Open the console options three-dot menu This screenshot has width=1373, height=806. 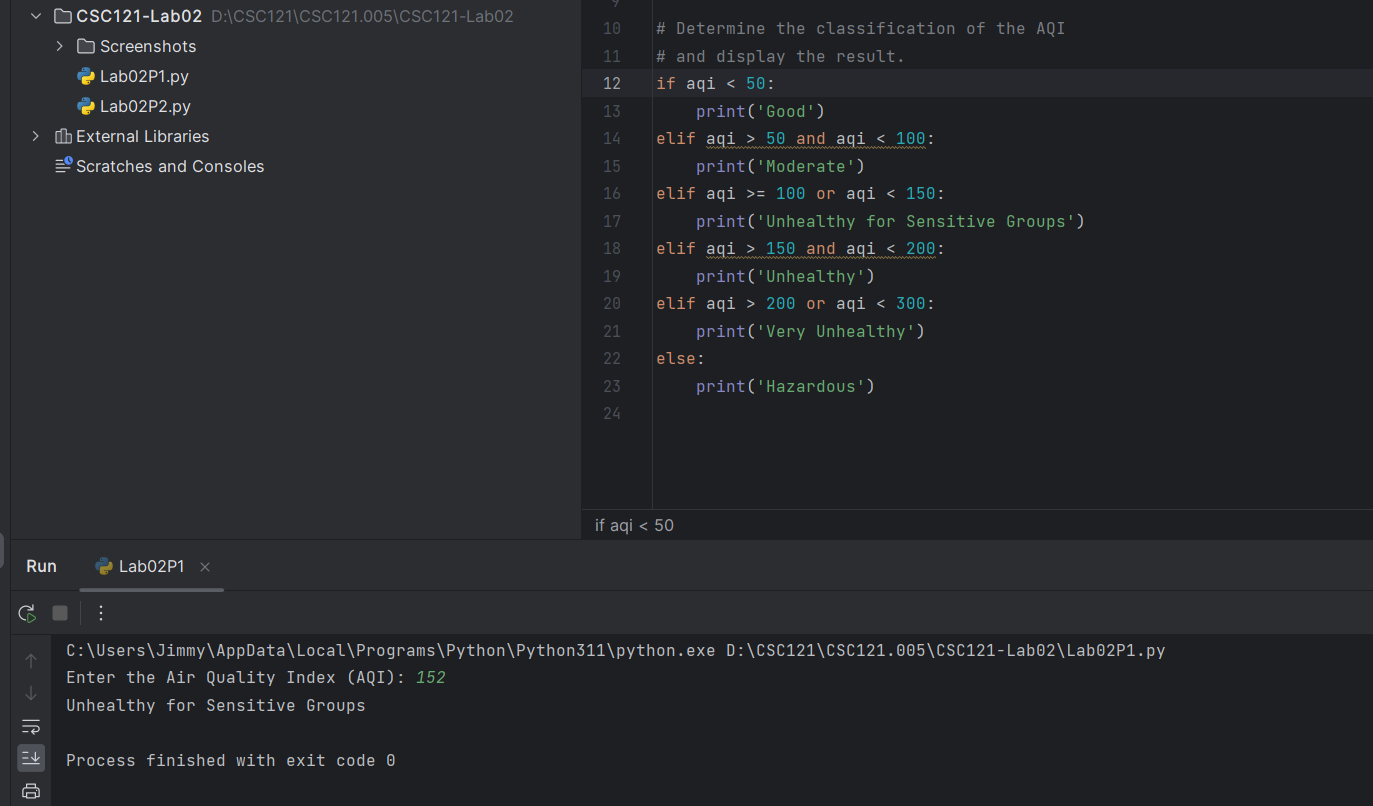pyautogui.click(x=100, y=613)
